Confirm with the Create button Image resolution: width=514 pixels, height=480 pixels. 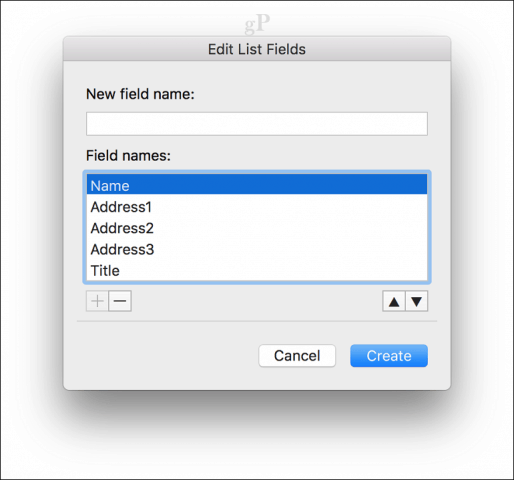[x=389, y=356]
